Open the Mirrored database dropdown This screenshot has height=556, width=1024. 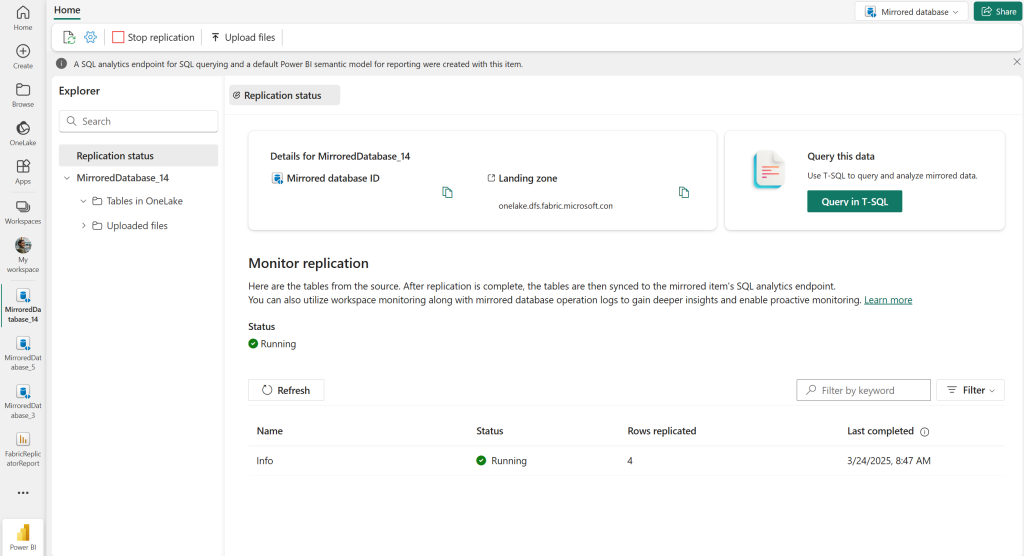(x=912, y=12)
